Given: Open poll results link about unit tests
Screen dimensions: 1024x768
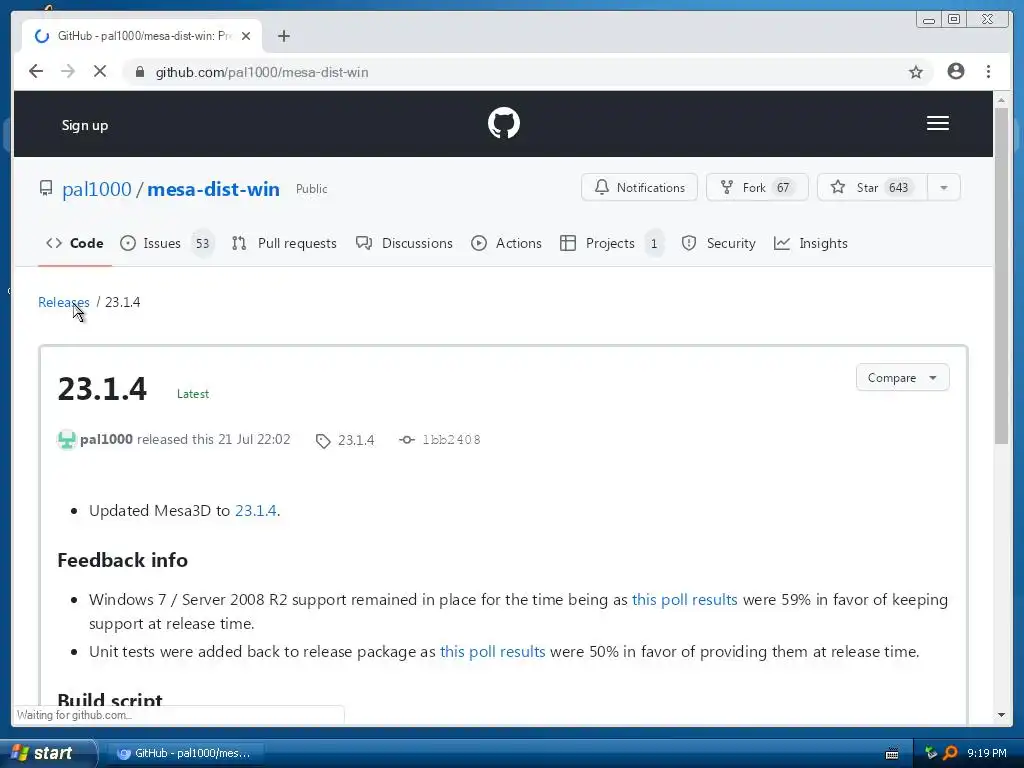Looking at the screenshot, I should (x=492, y=652).
